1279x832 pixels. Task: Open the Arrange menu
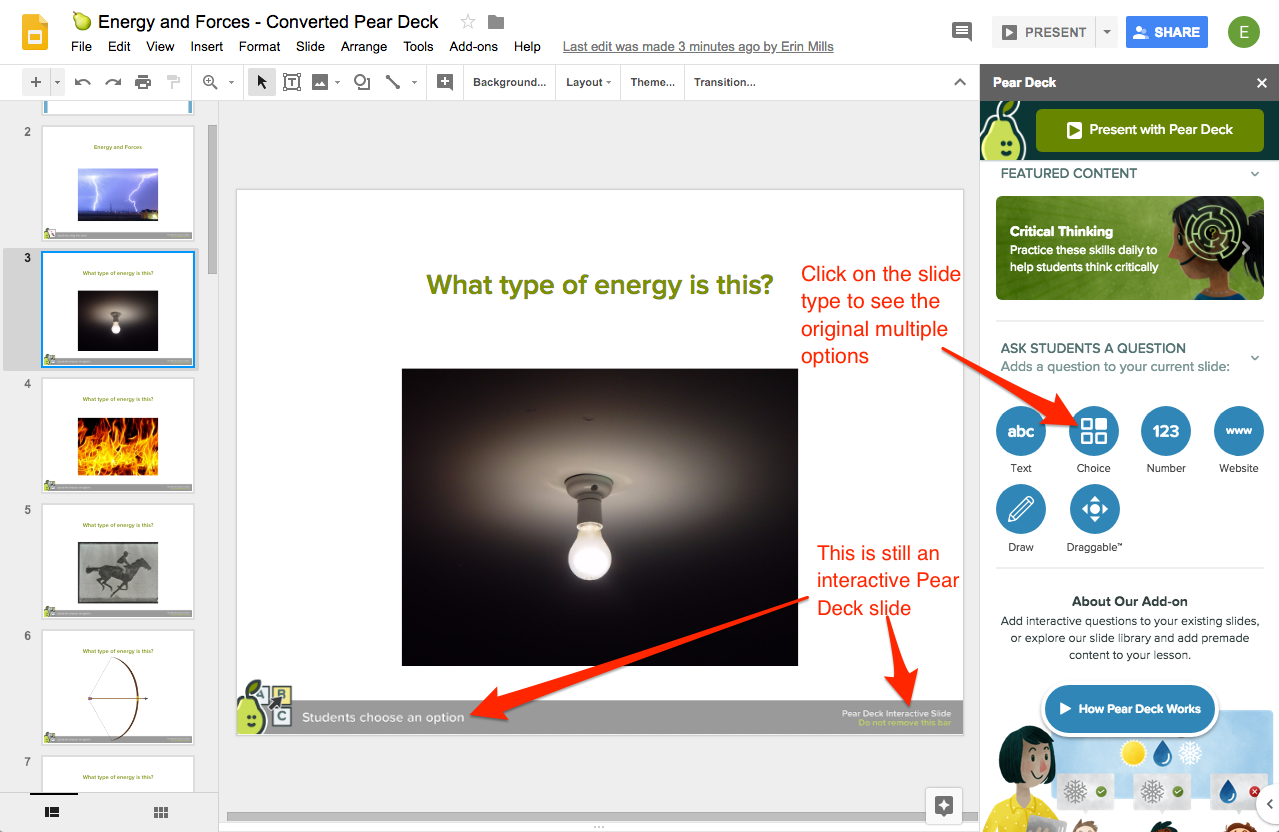pos(363,46)
